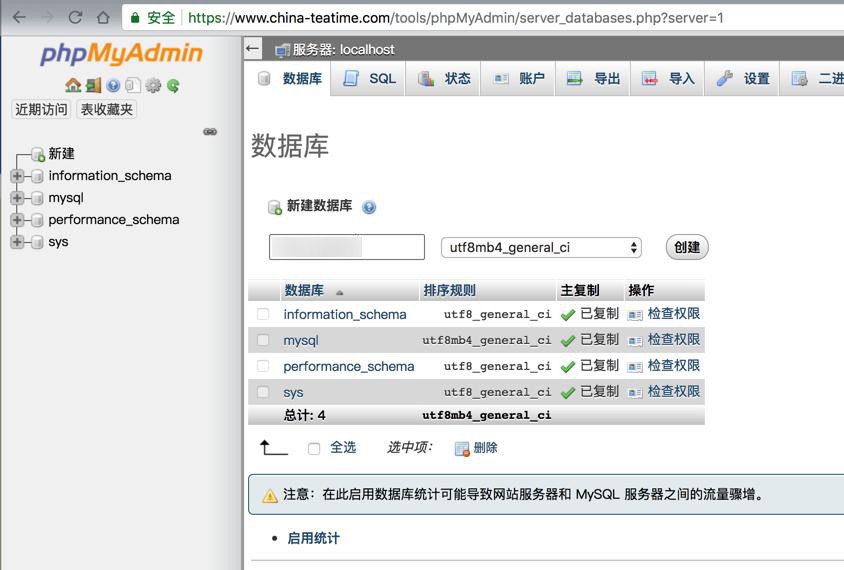Open the utf8mb4_general_ci collation dropdown
The width and height of the screenshot is (844, 570).
pos(541,248)
